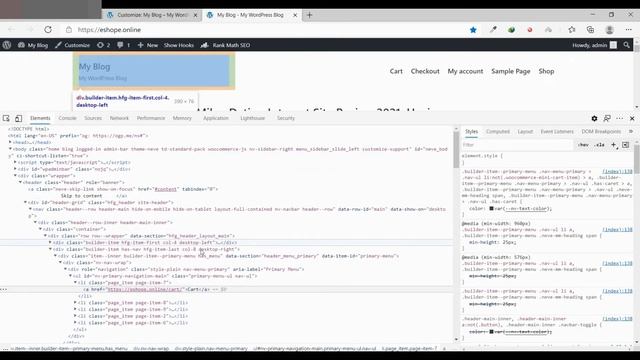The width and height of the screenshot is (640, 360).
Task: Open DevTools settings gear
Action: 594,118
